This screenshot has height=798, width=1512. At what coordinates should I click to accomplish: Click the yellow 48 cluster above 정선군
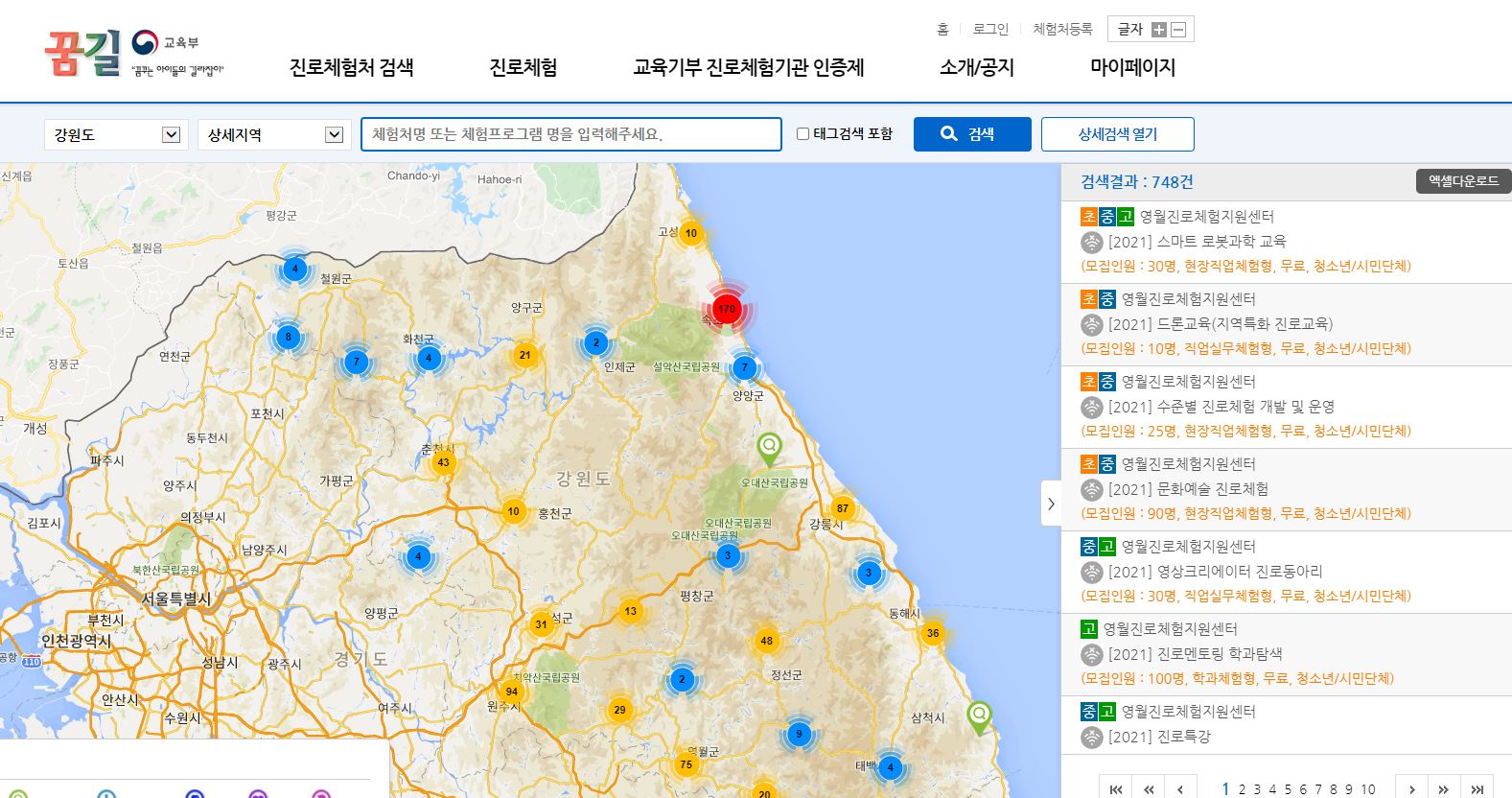[766, 641]
